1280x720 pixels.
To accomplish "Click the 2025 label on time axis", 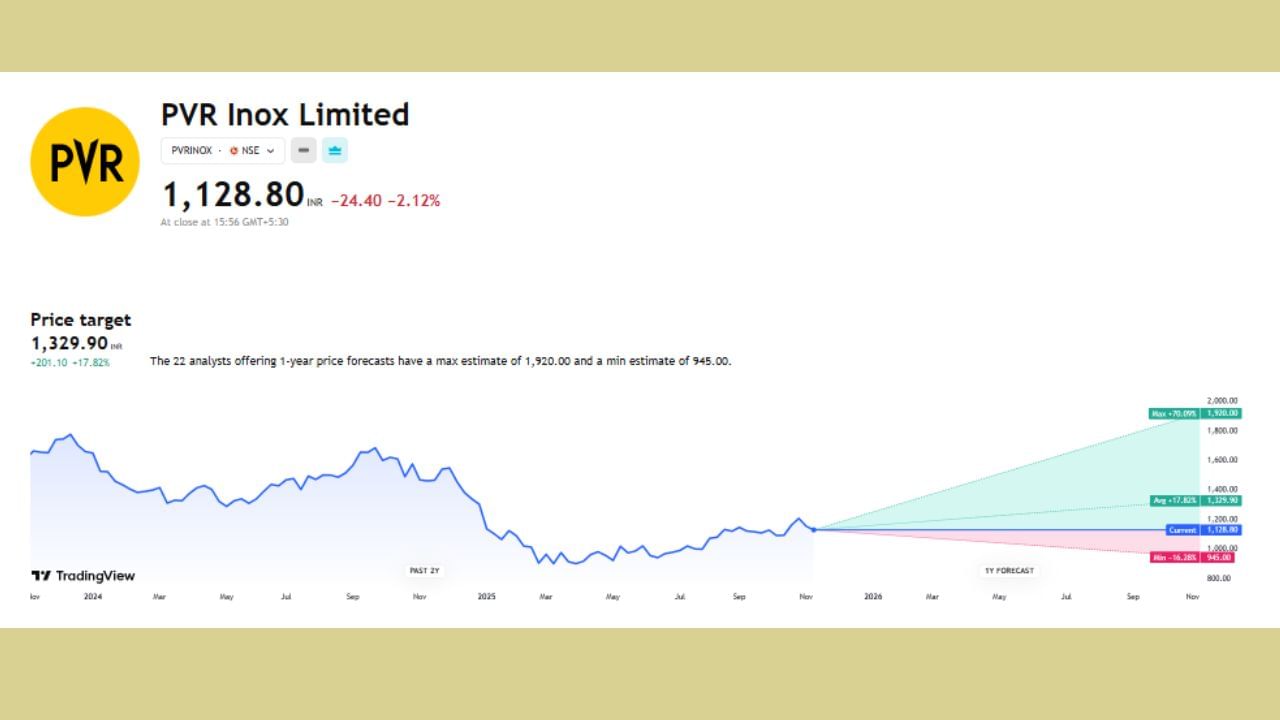I will click(x=486, y=597).
